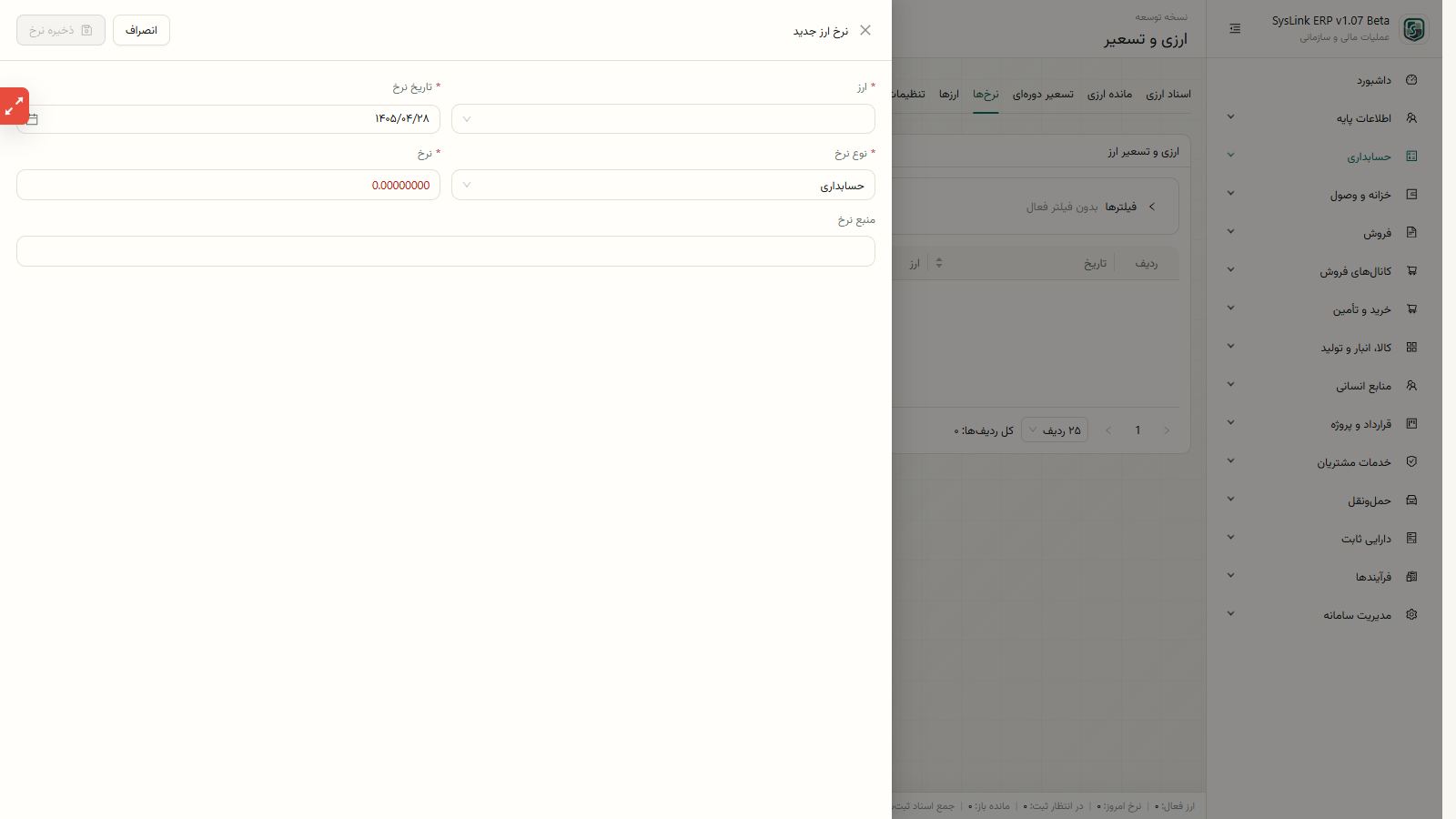Switch to the مانده ارزی tab

pos(1109,95)
